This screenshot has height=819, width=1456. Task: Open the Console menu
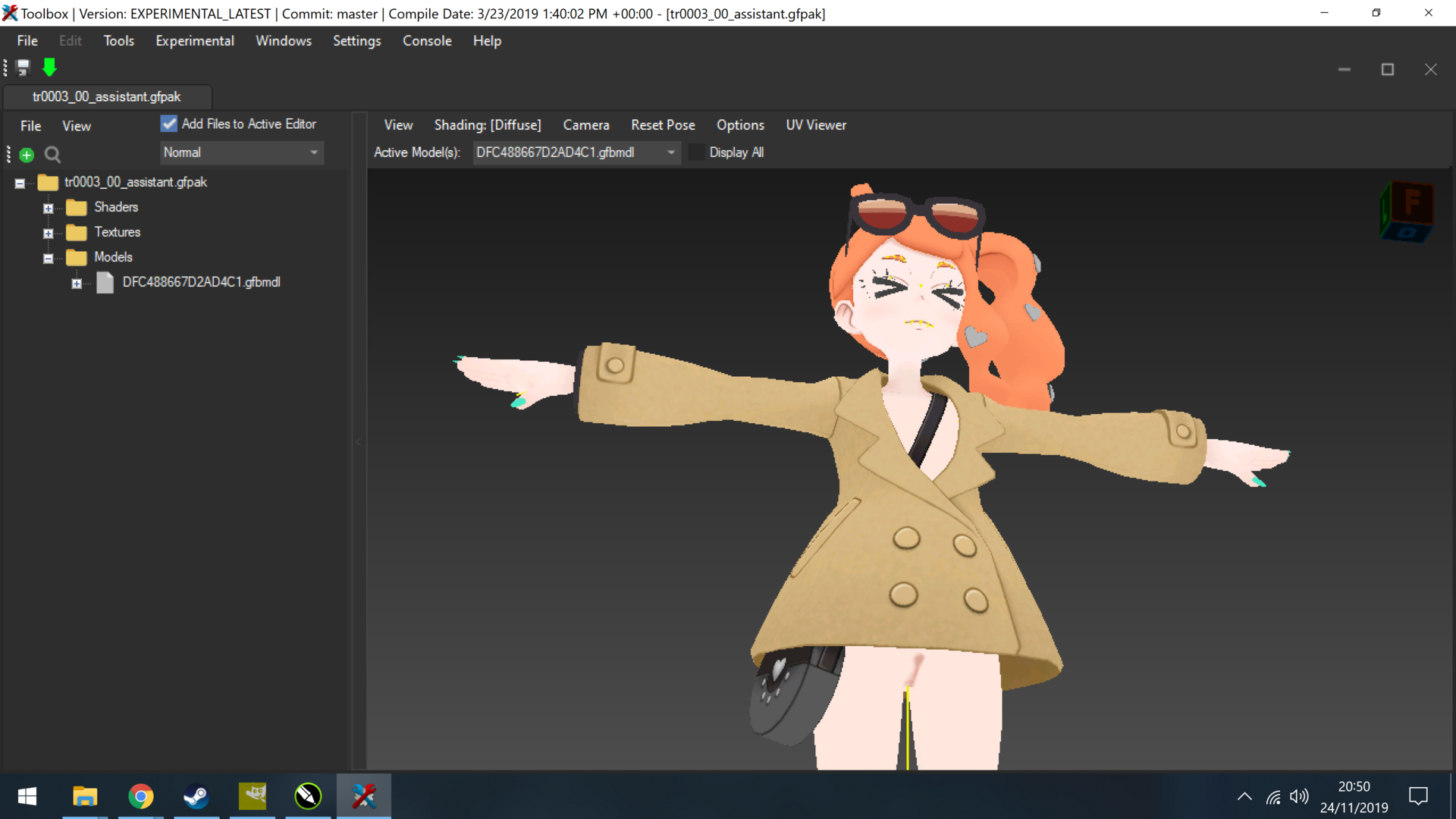[x=427, y=41]
